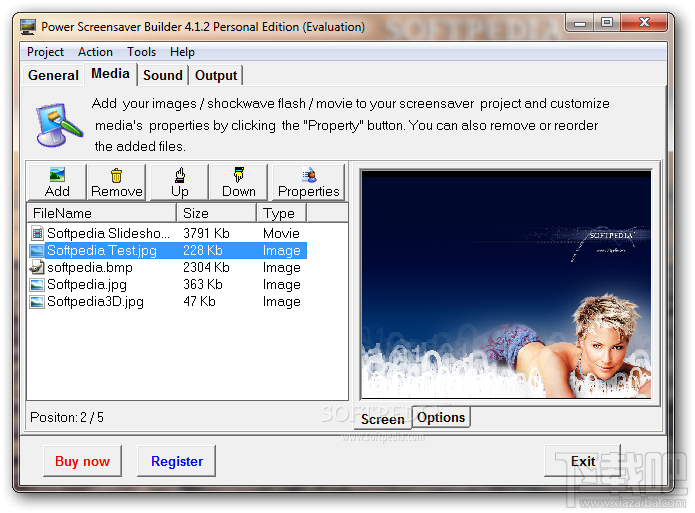Click the Remove trash can button

117,182
